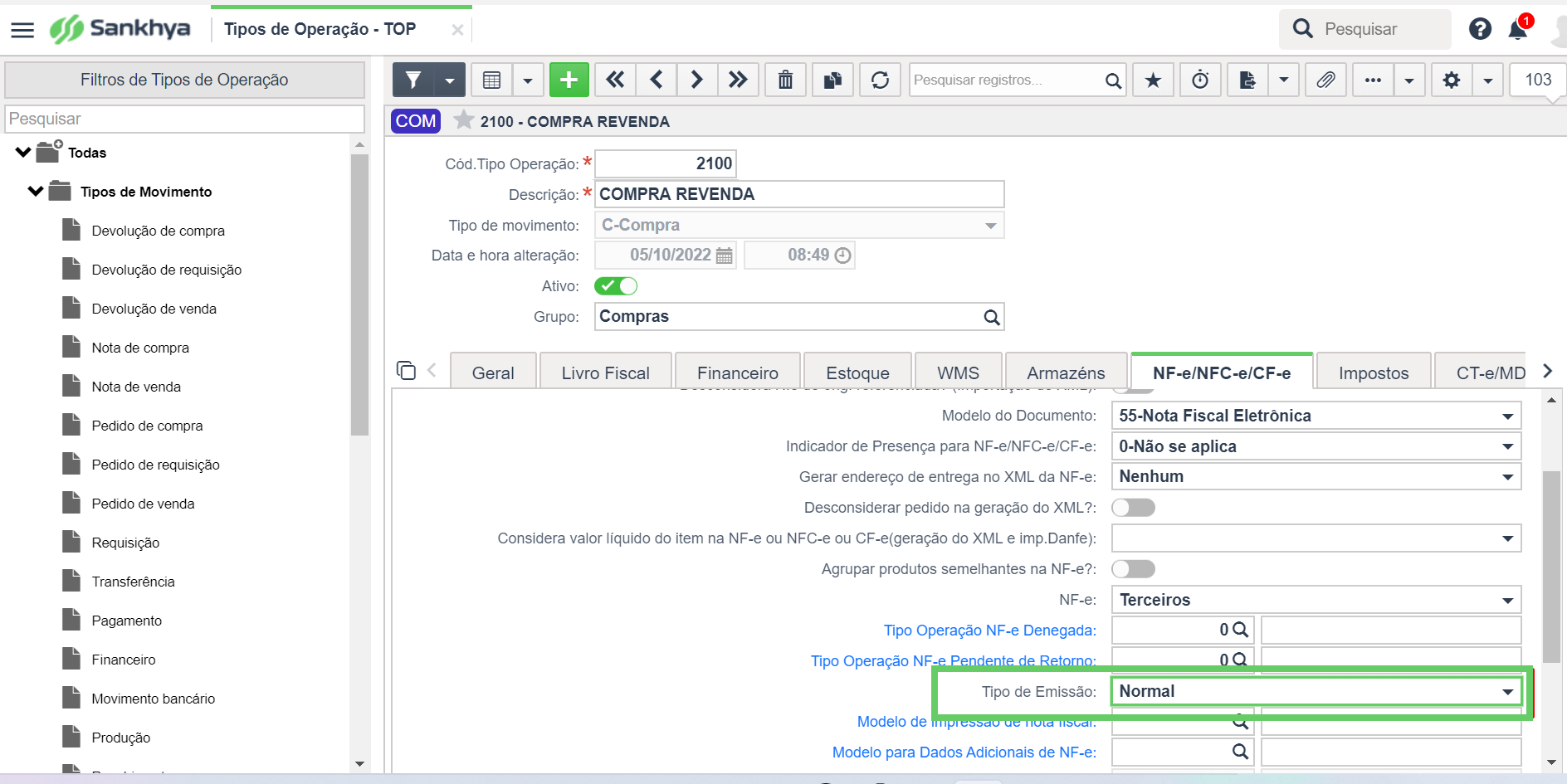The image size is (1567, 784).
Task: Open the notifications bell icon
Action: point(1518,29)
